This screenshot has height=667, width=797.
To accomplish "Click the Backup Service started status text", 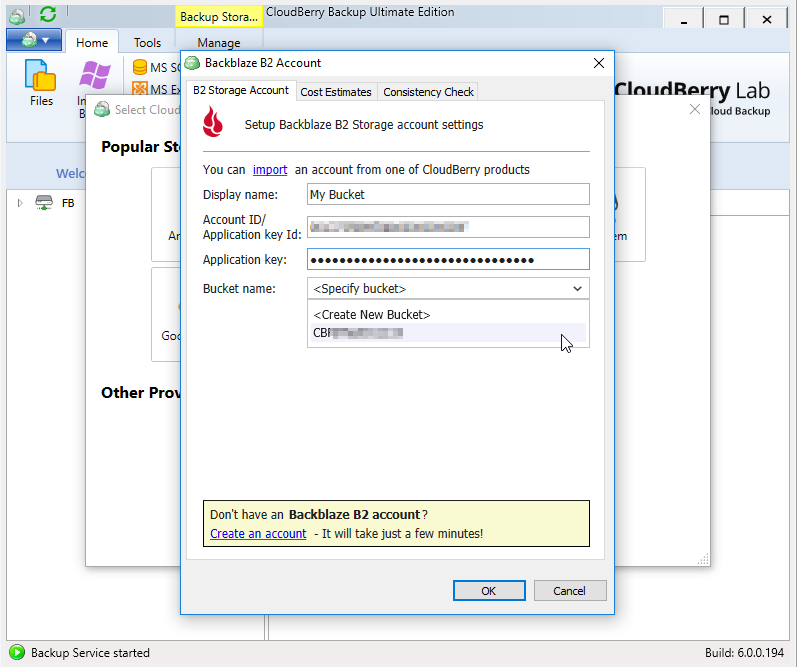I will point(90,652).
